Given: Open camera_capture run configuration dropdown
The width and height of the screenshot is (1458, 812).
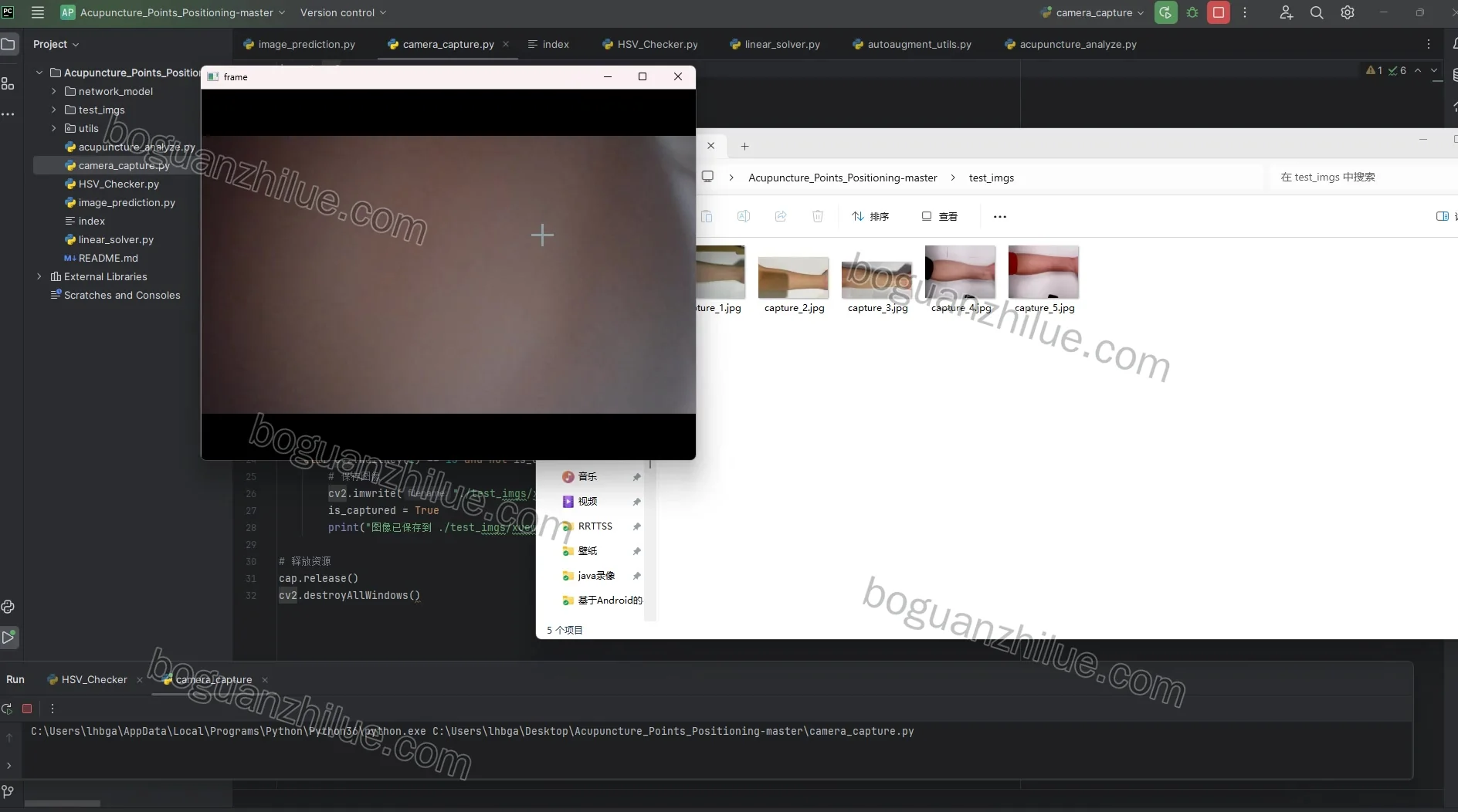Looking at the screenshot, I should [x=1093, y=12].
